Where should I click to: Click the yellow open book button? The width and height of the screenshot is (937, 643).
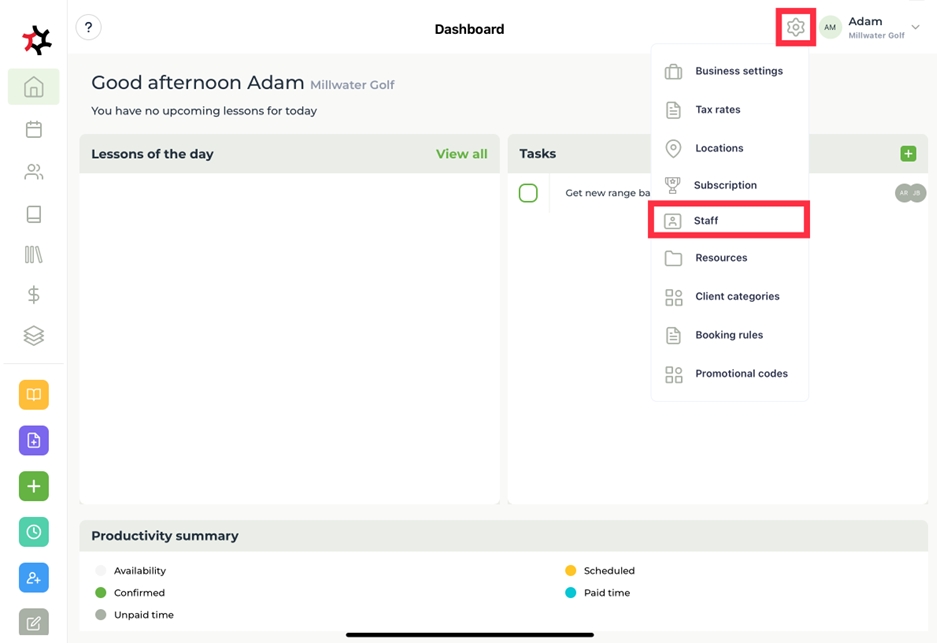[33, 395]
